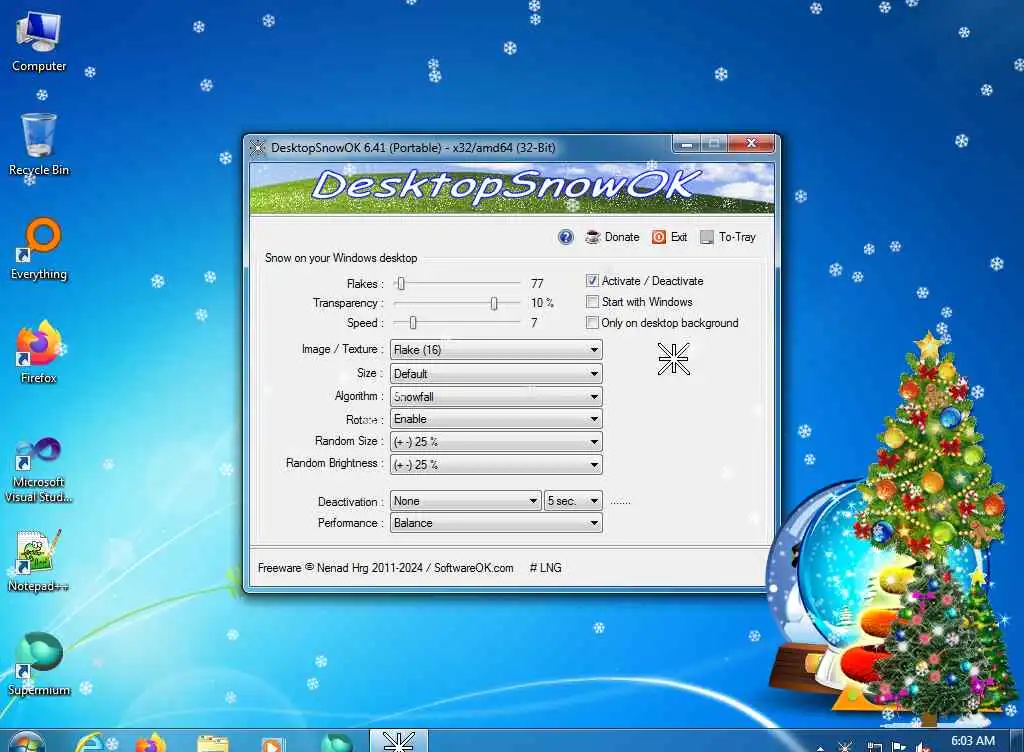Click the volume speaker tray icon

(923, 746)
